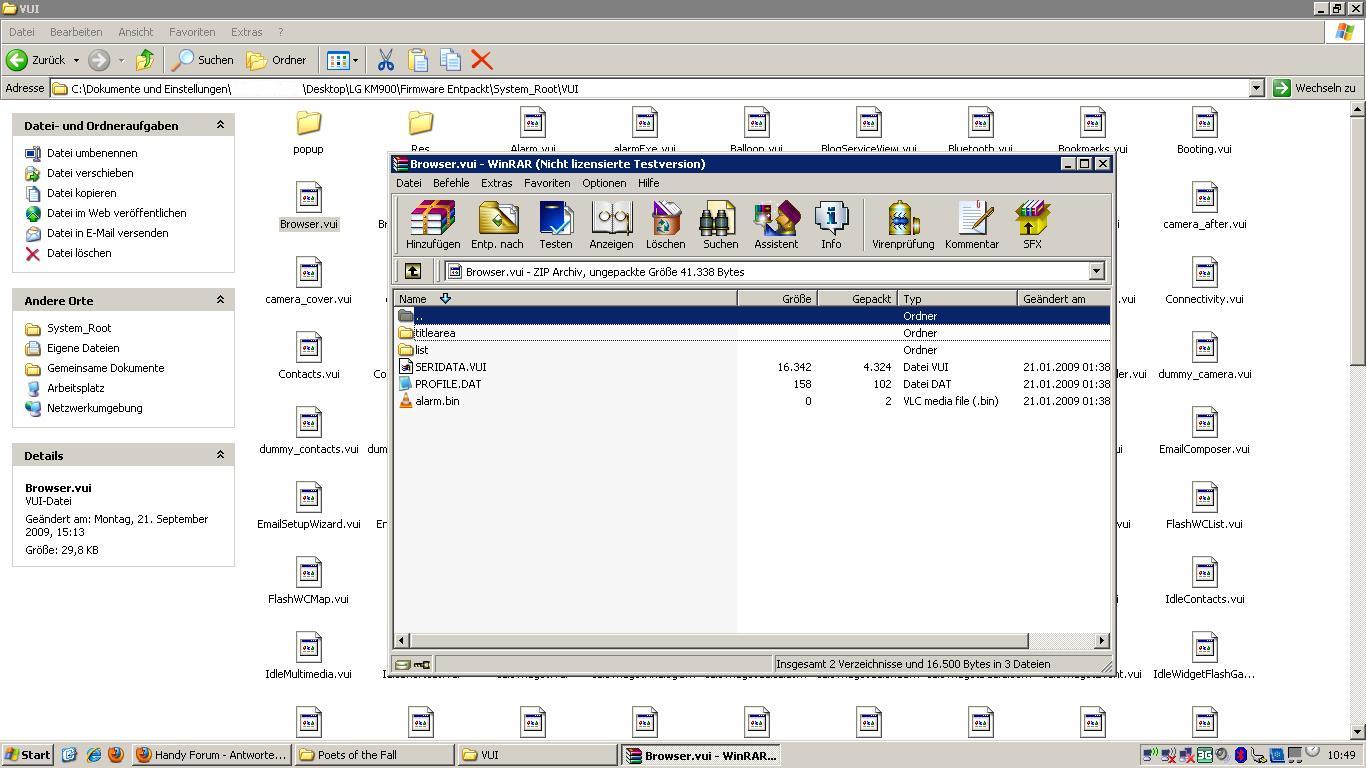The width and height of the screenshot is (1366, 768).
Task: Click Explorer Zurück back button
Action: pyautogui.click(x=36, y=60)
